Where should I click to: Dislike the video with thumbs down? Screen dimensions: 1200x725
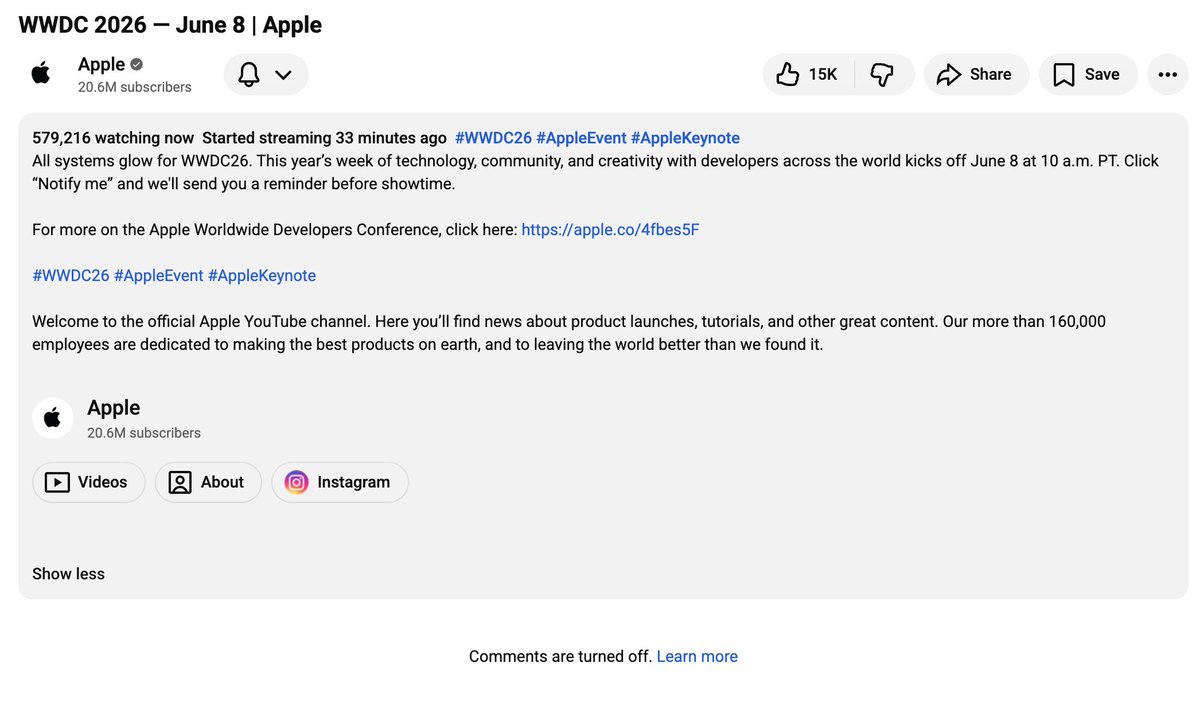click(883, 75)
